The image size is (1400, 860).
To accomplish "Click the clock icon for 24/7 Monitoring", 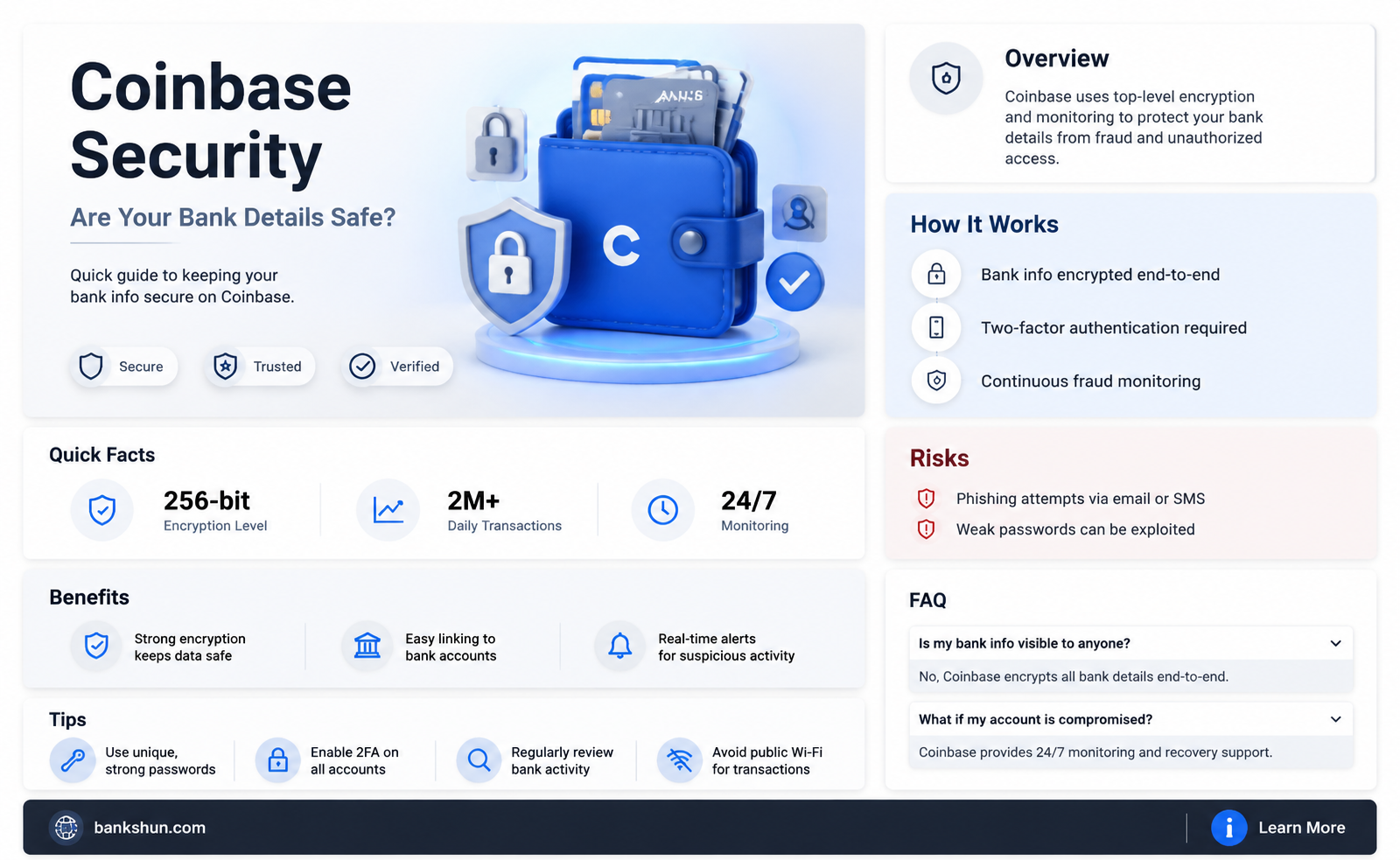I will coord(662,509).
